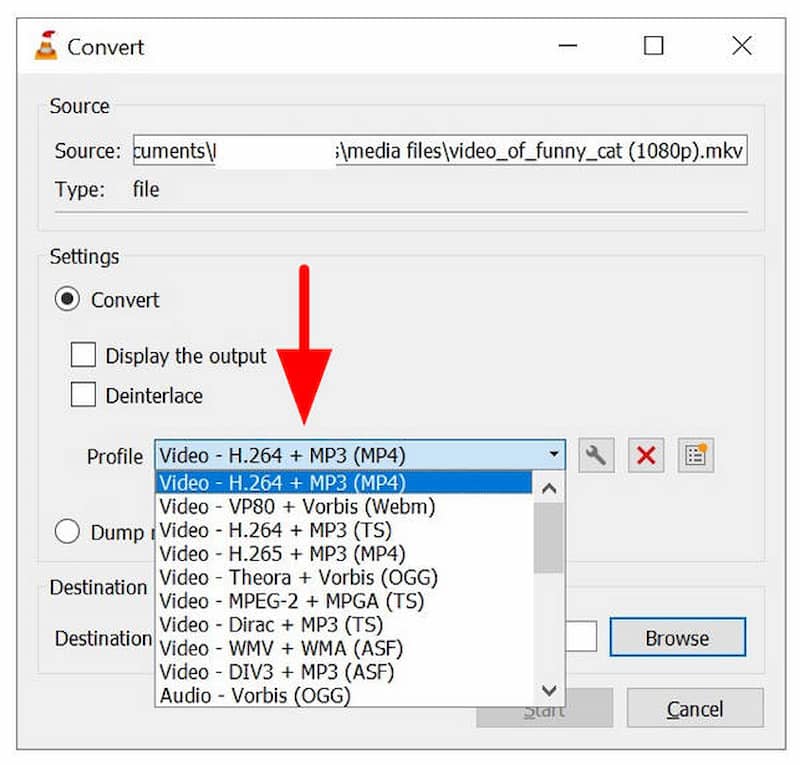The width and height of the screenshot is (800, 765).
Task: Create a new profile via the list icon
Action: point(694,455)
